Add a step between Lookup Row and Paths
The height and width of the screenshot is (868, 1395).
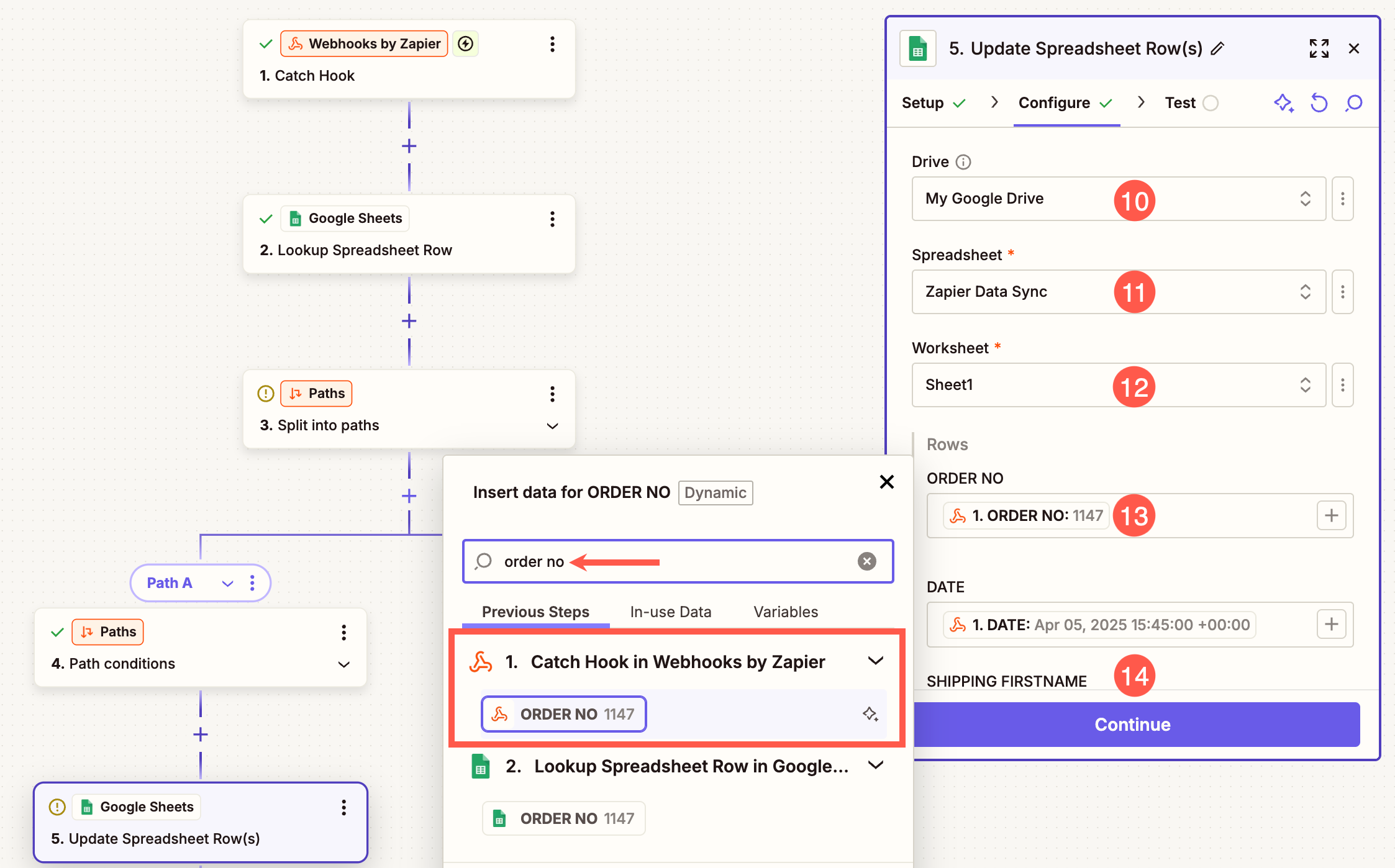coord(409,322)
